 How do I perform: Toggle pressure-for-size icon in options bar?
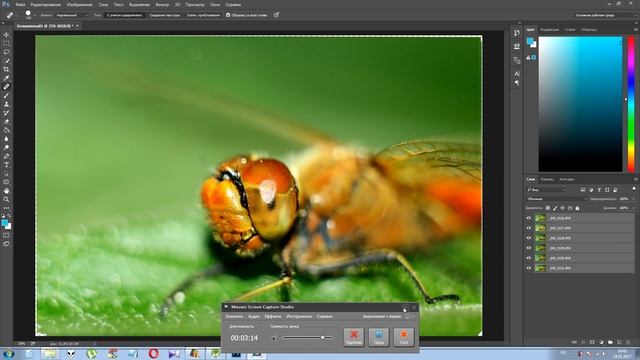pyautogui.click(x=276, y=15)
